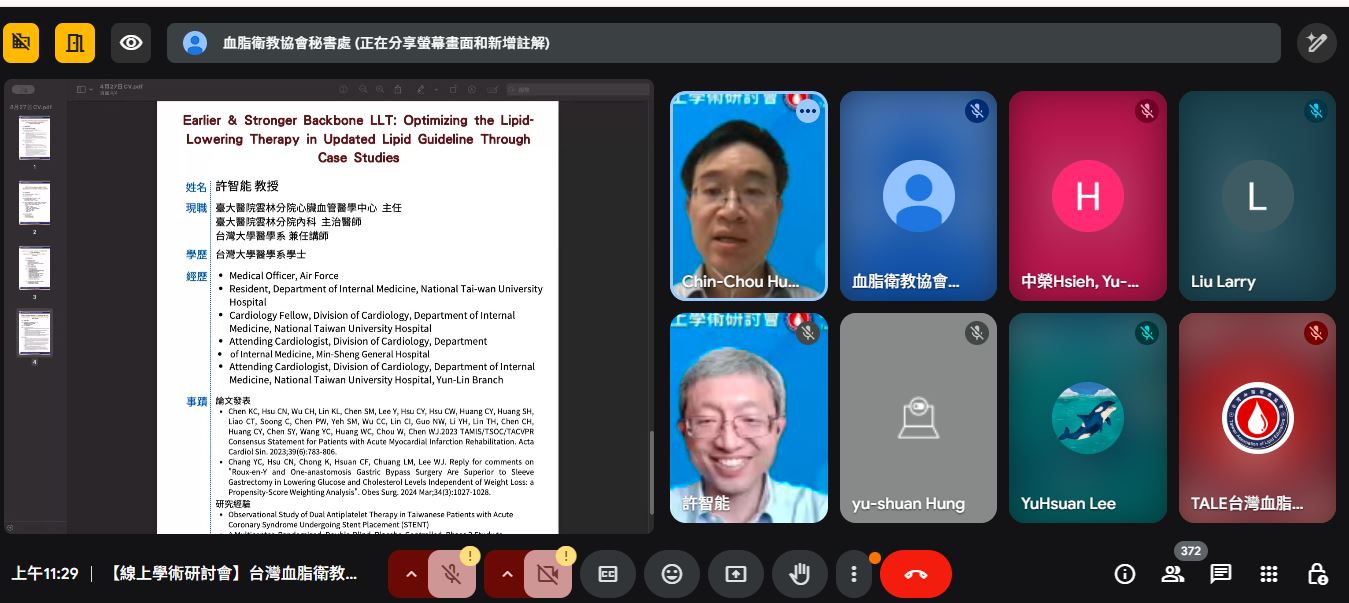Expand video settings arrow beside camera
Screen dimensions: 1349x603
coord(506,574)
